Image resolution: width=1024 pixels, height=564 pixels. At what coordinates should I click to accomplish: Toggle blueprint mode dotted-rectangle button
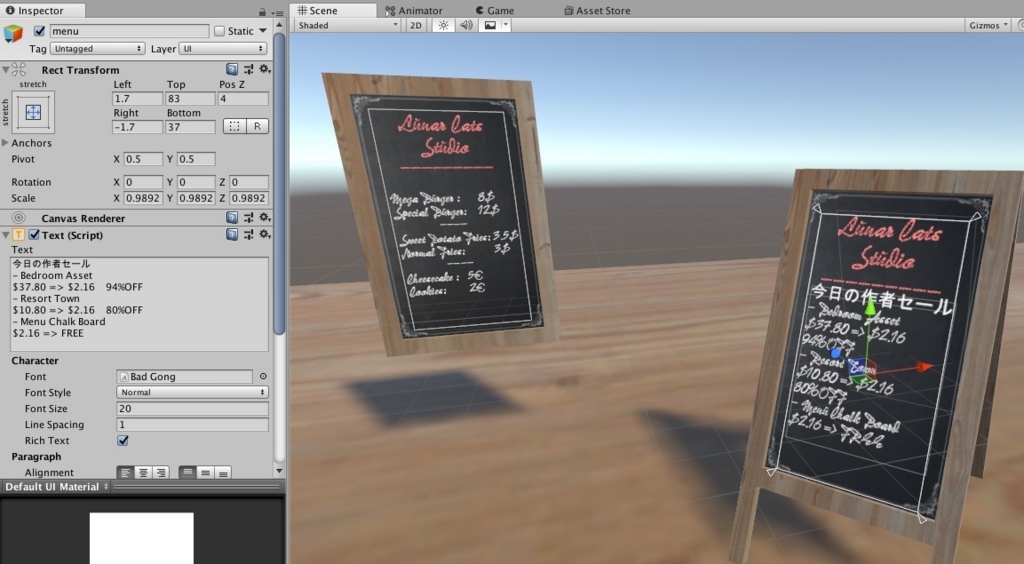(234, 126)
